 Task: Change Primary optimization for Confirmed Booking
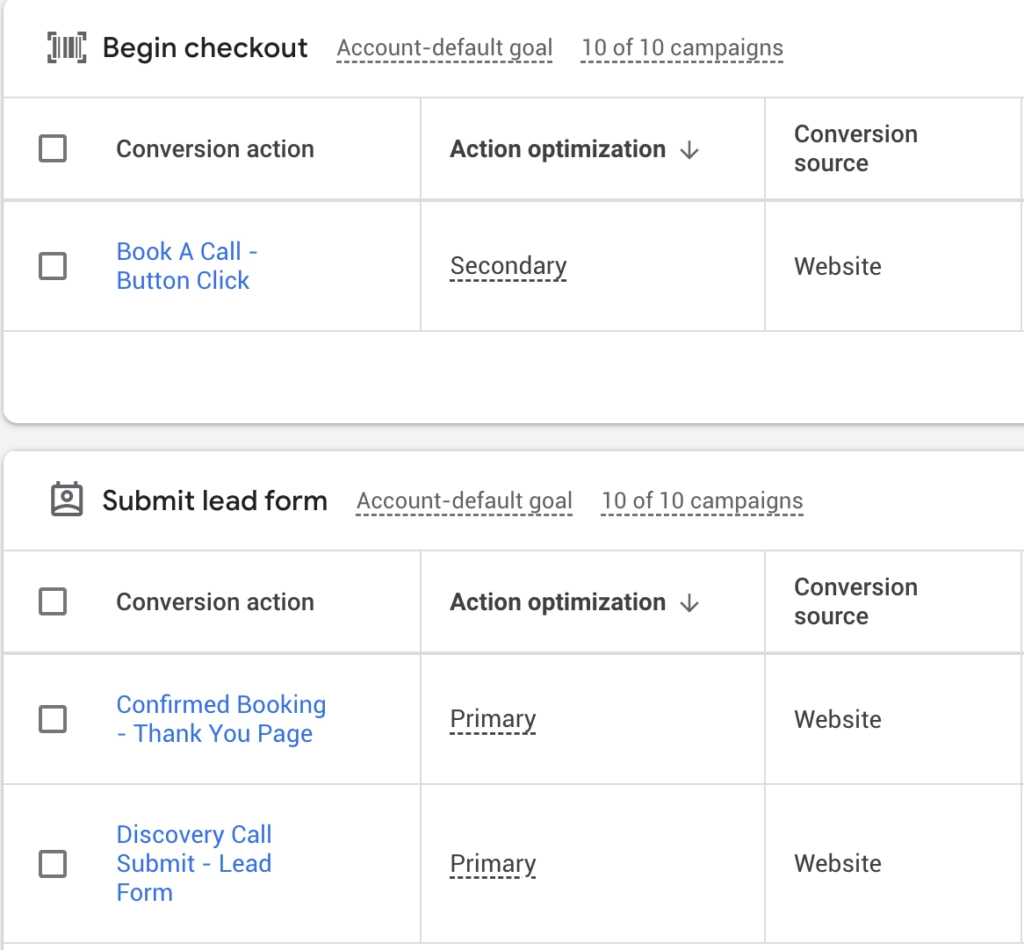tap(492, 718)
